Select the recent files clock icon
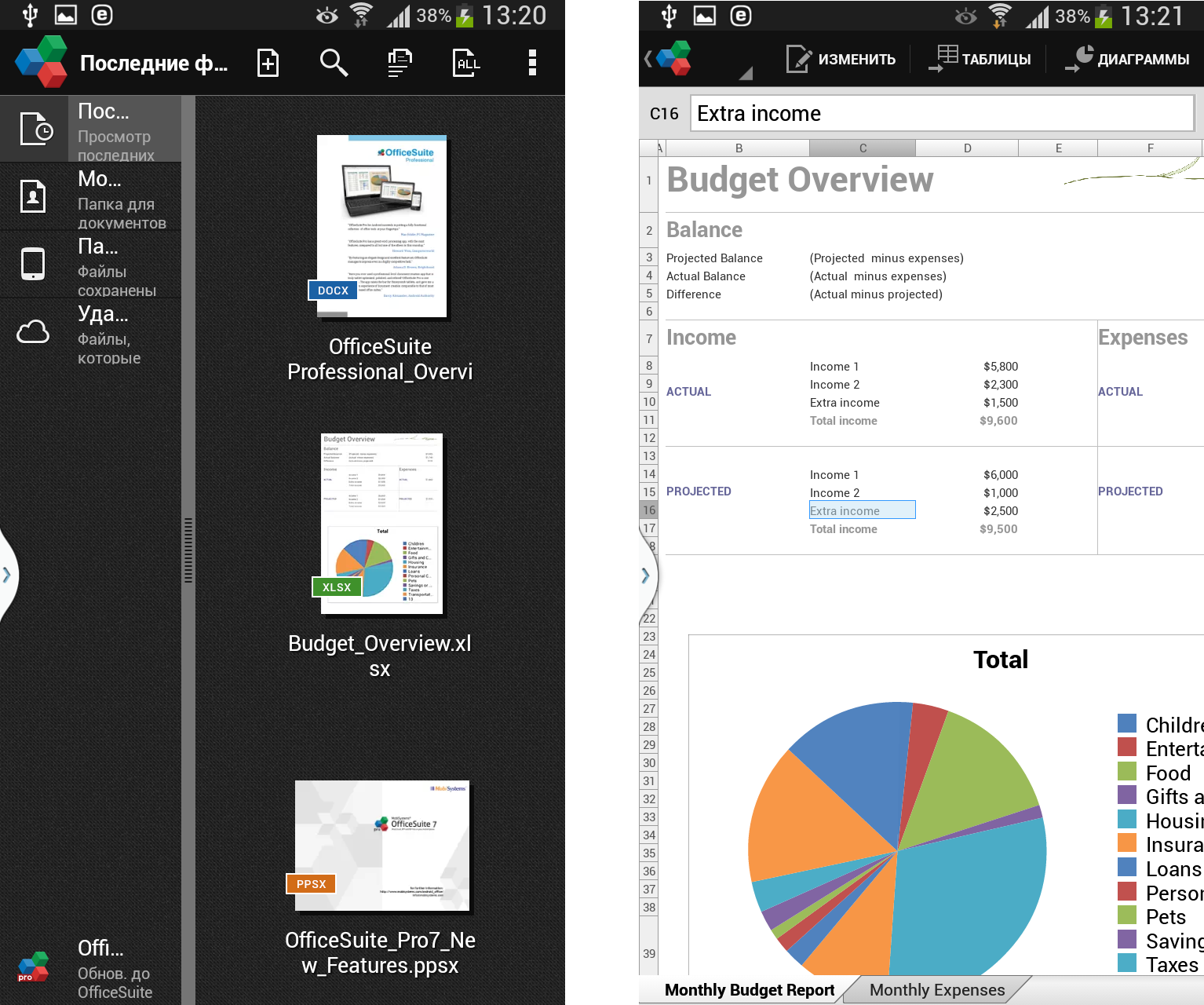The height and width of the screenshot is (1005, 1204). click(x=35, y=129)
